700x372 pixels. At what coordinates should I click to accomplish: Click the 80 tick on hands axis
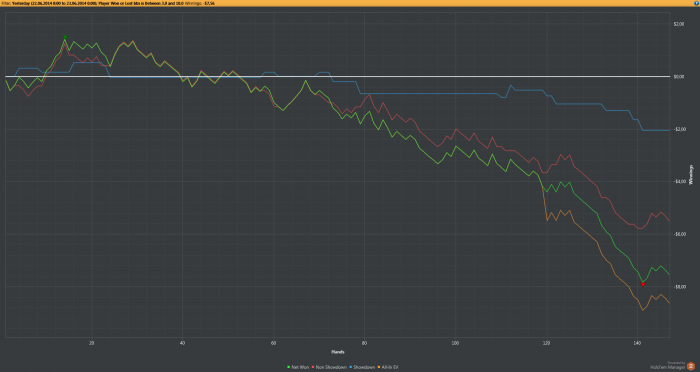click(364, 343)
